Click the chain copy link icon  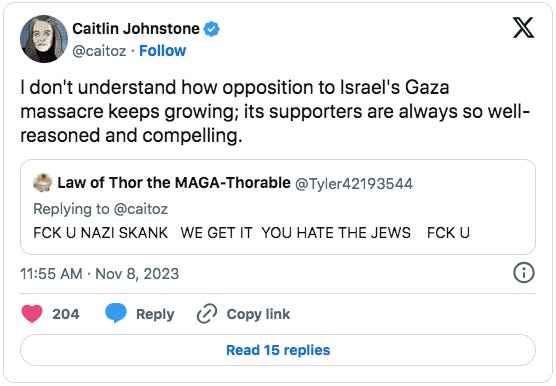click(x=207, y=314)
